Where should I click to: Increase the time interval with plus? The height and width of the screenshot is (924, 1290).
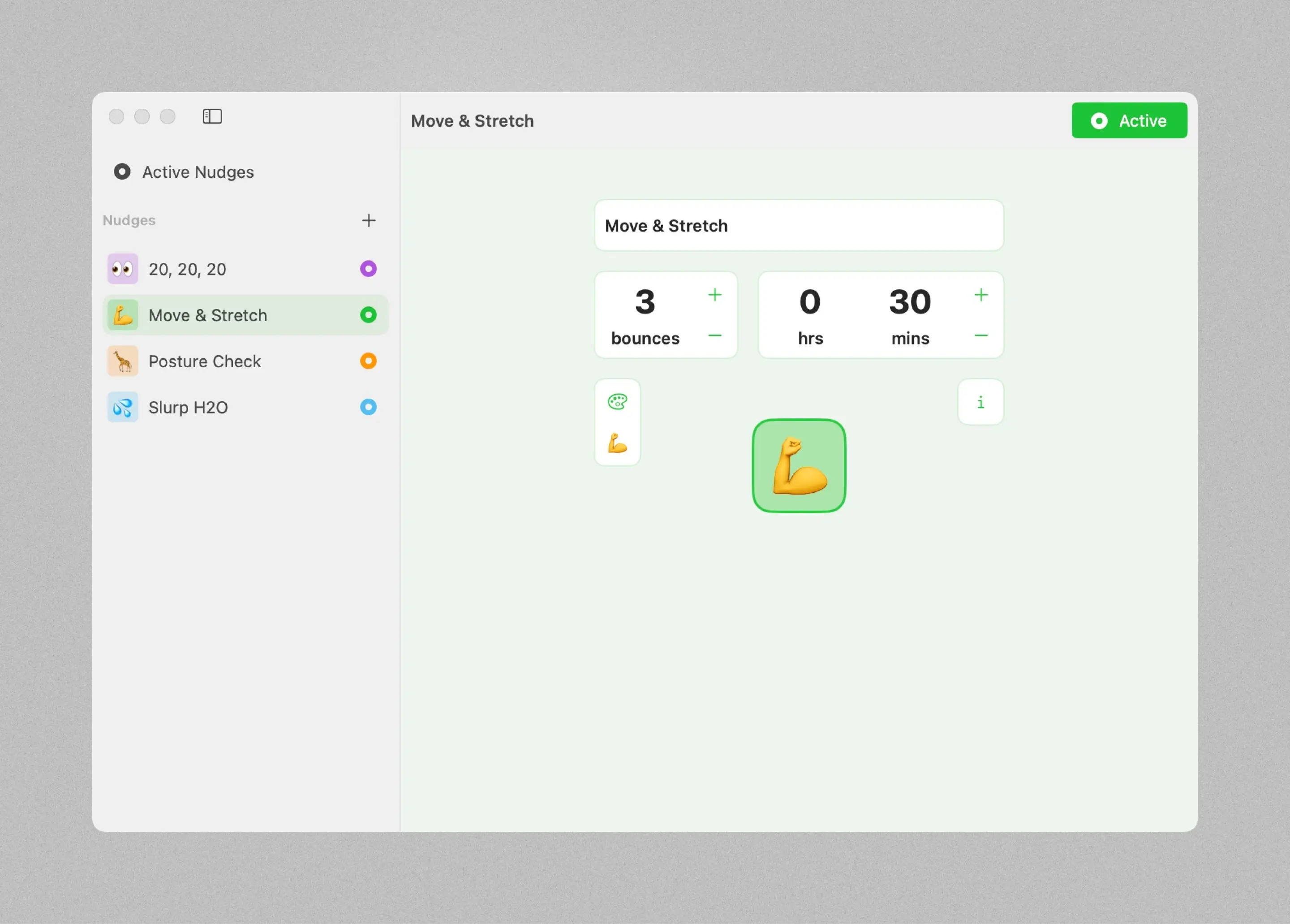click(x=980, y=295)
